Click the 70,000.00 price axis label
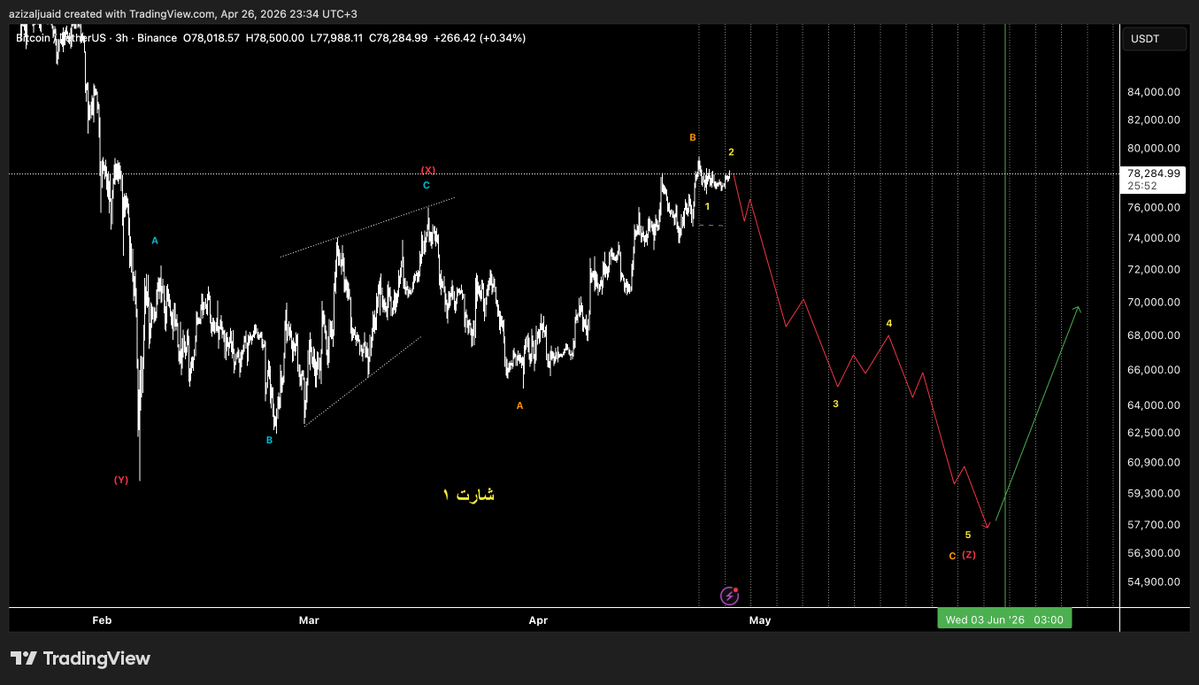This screenshot has width=1199, height=685. [x=1153, y=302]
